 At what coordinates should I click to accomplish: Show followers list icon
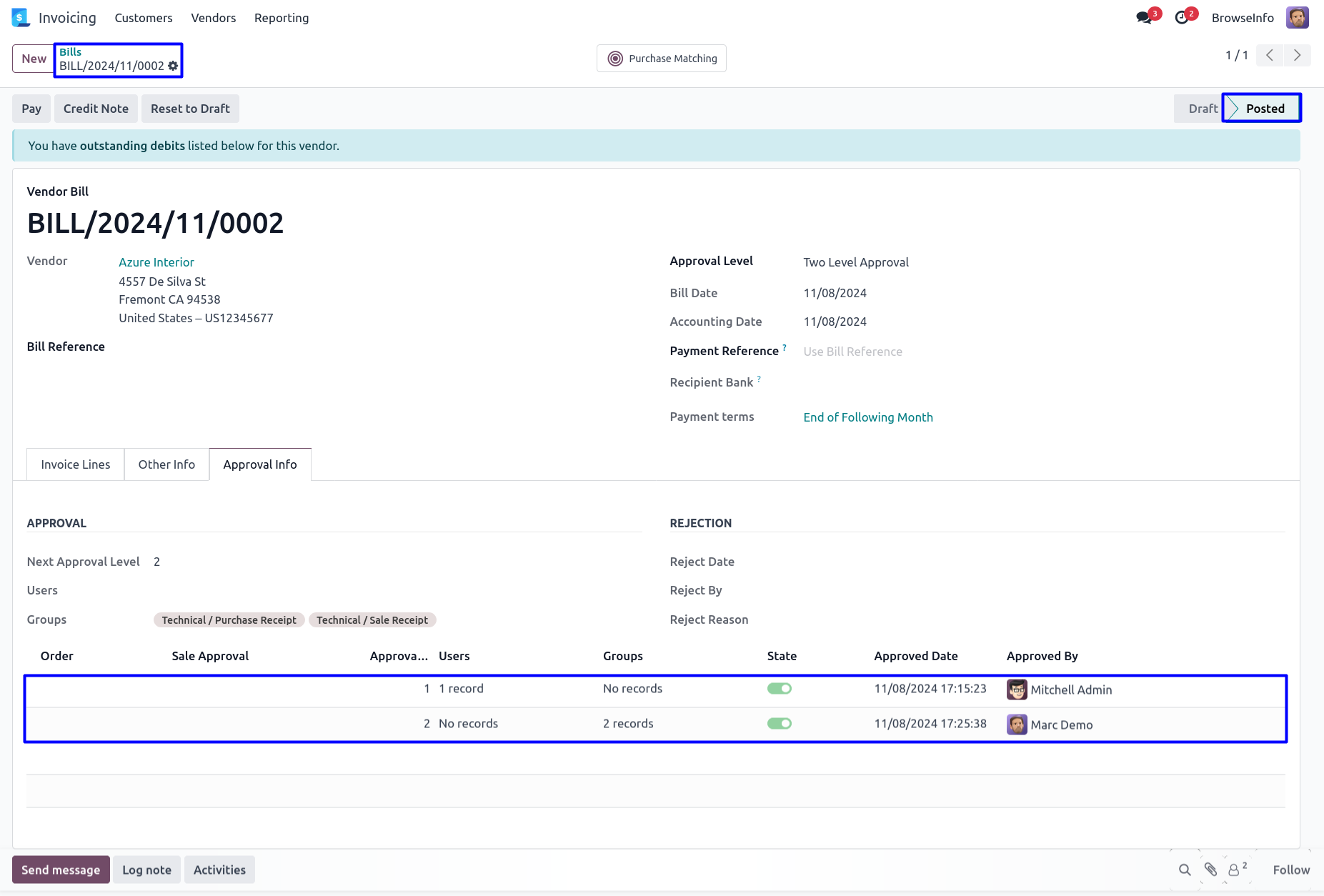click(x=1235, y=870)
